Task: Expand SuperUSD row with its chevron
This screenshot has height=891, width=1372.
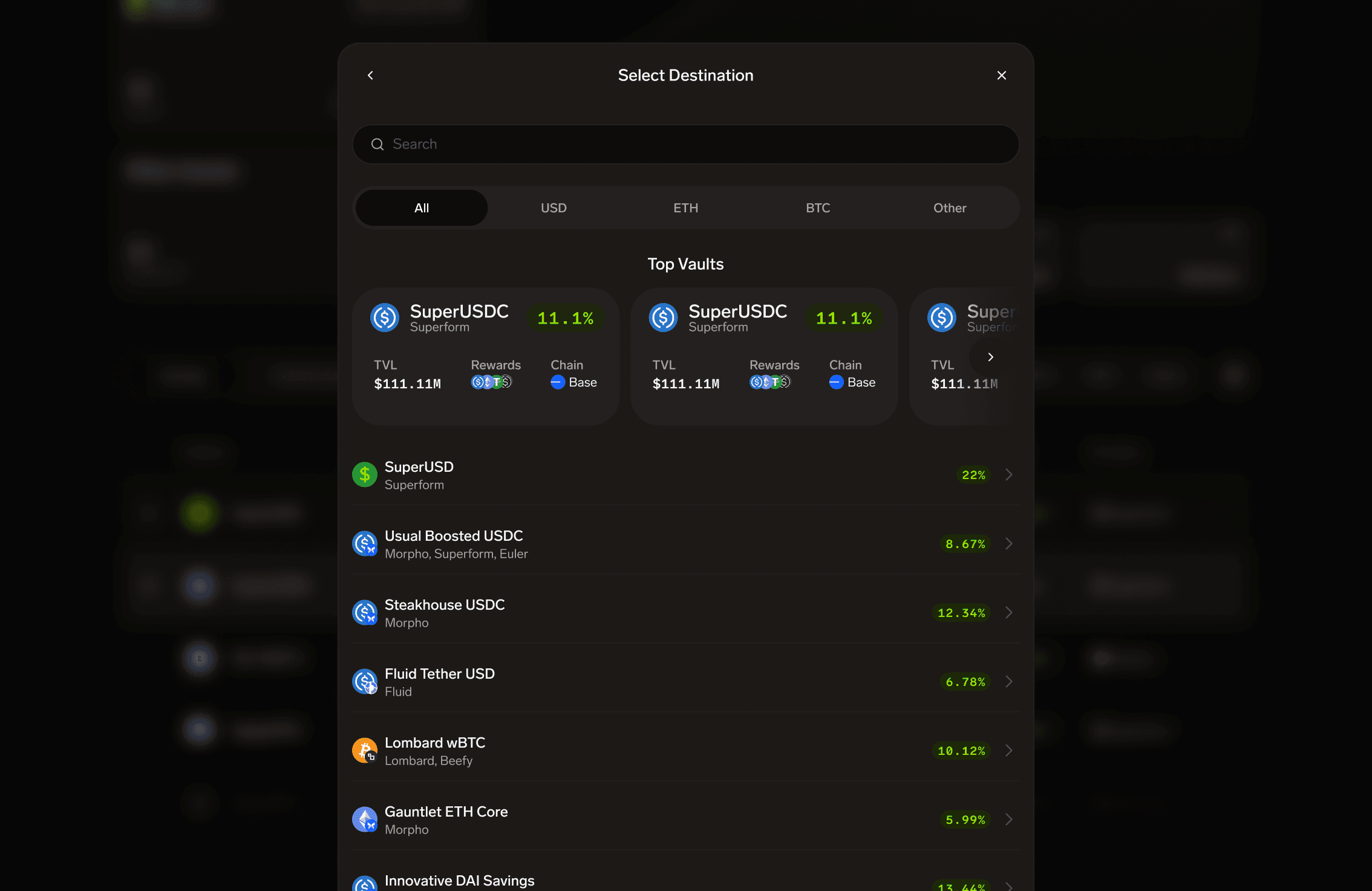Action: (1008, 475)
